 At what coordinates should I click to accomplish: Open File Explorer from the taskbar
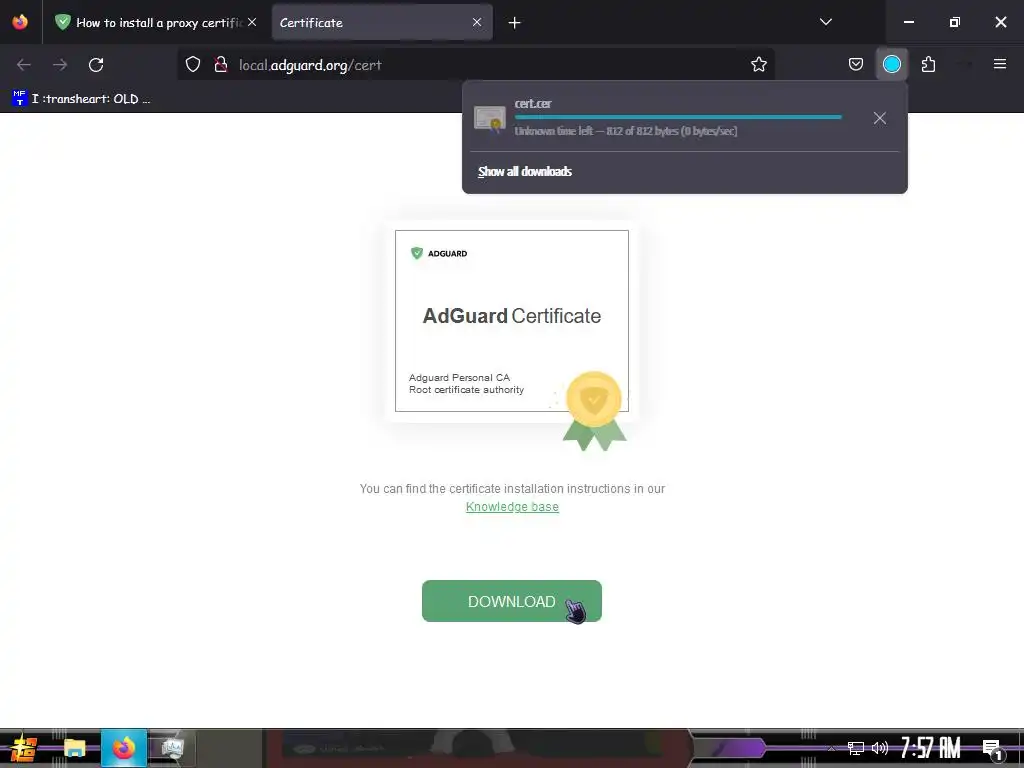pyautogui.click(x=74, y=748)
